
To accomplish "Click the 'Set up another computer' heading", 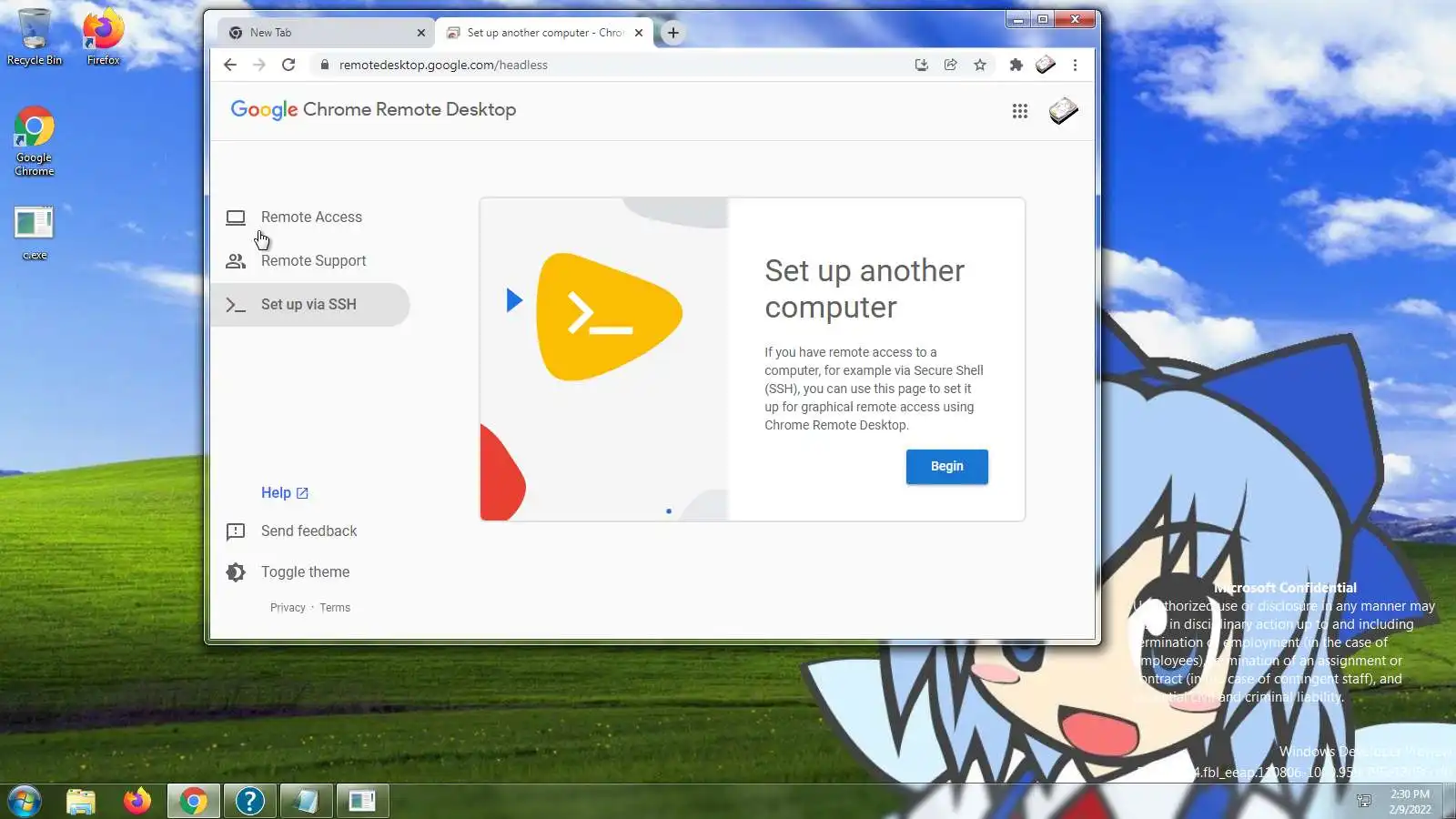I will pos(864,289).
